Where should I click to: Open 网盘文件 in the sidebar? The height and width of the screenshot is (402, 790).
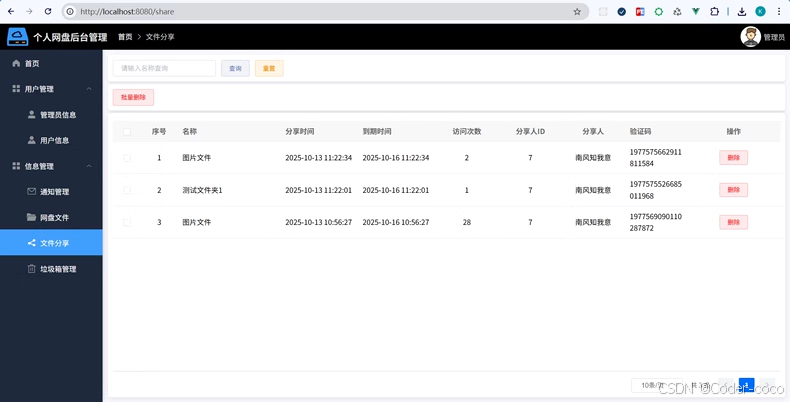point(51,217)
